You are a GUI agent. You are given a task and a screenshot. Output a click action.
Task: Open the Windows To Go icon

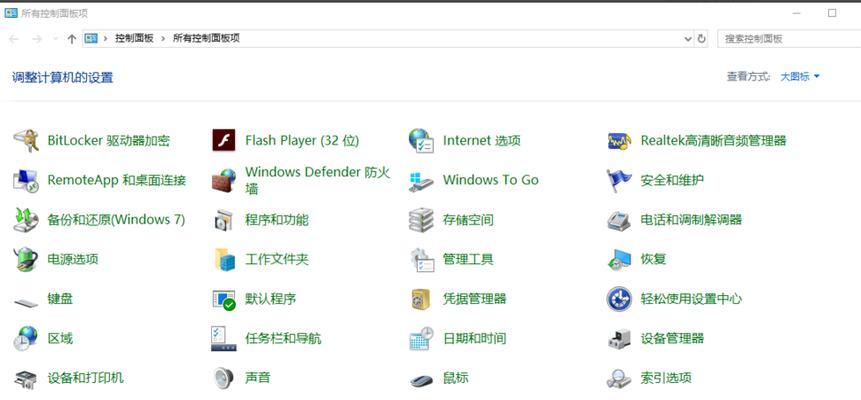point(421,181)
